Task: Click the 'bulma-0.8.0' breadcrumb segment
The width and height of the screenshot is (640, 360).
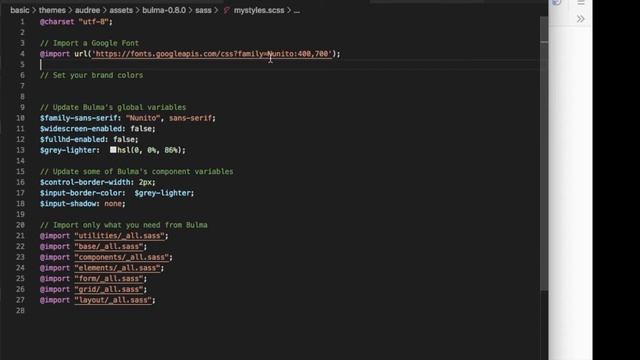Action: pyautogui.click(x=164, y=10)
